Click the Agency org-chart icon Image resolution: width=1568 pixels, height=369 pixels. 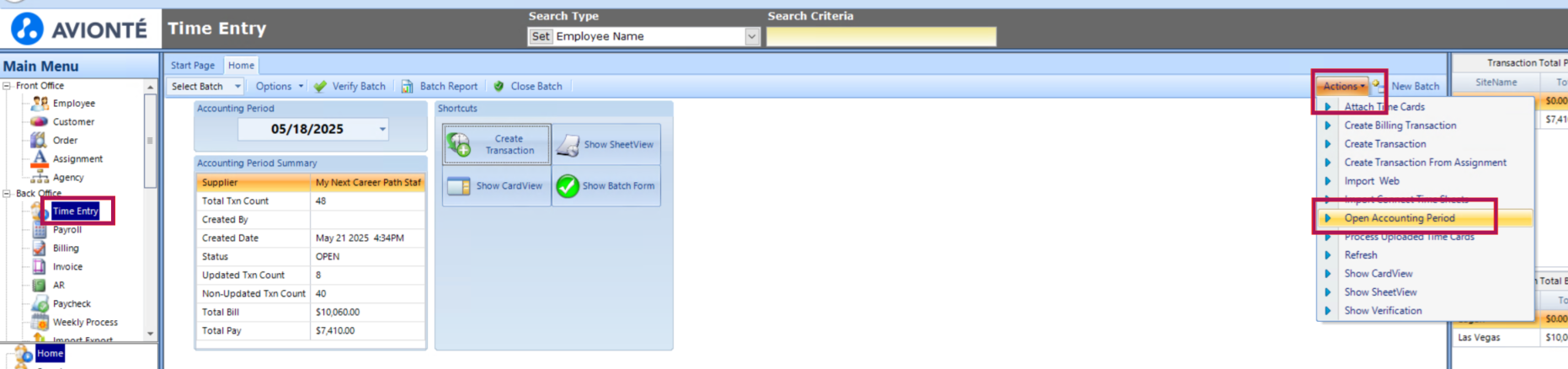pyautogui.click(x=40, y=177)
